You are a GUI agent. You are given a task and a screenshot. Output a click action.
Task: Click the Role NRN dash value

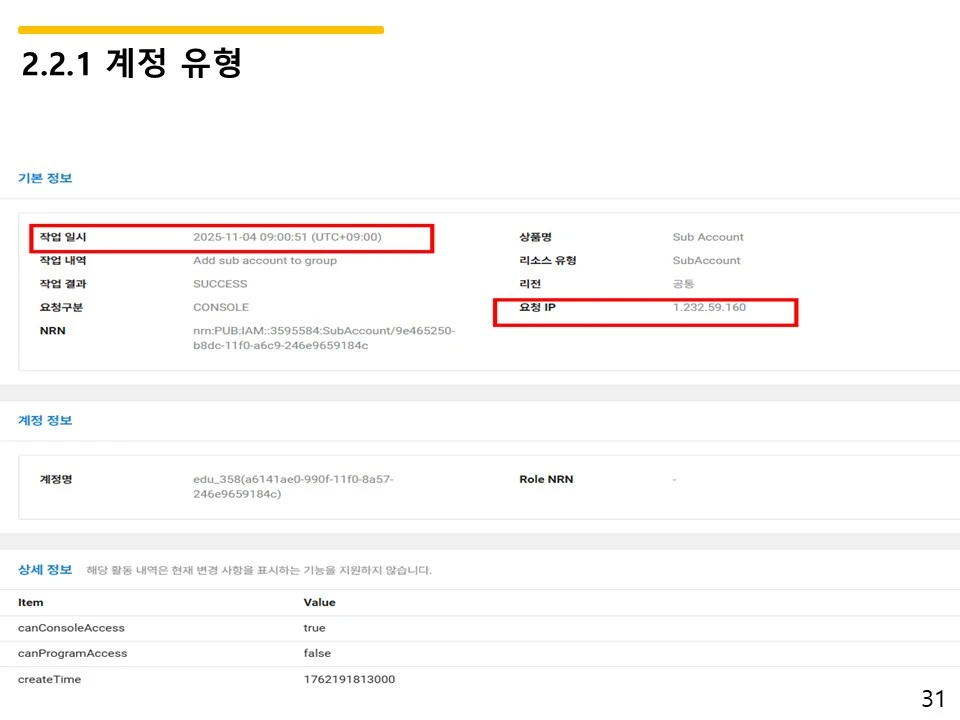tap(674, 479)
